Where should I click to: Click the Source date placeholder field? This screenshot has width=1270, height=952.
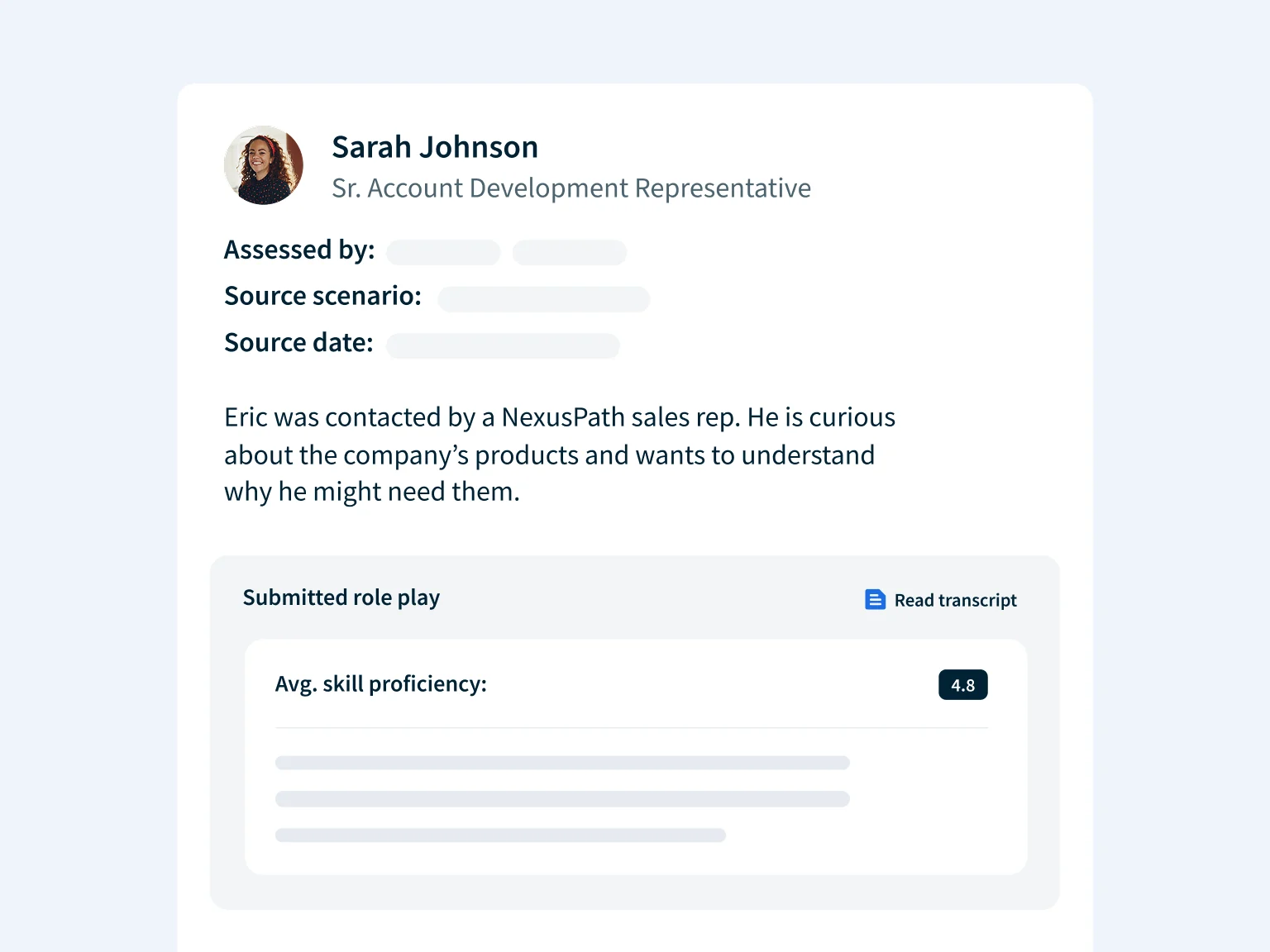[503, 345]
